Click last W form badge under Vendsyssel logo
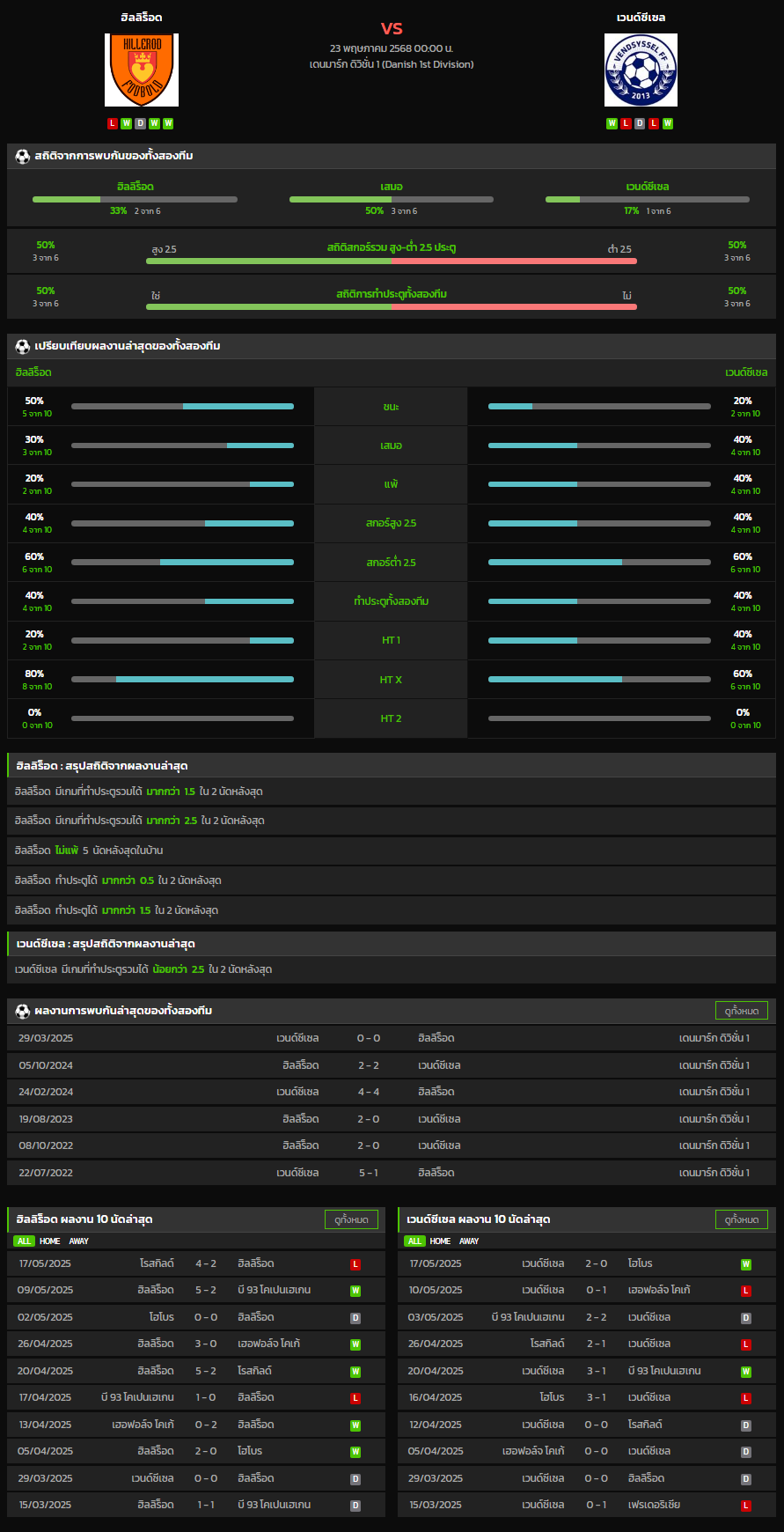This screenshot has width=784, height=1532. (668, 123)
